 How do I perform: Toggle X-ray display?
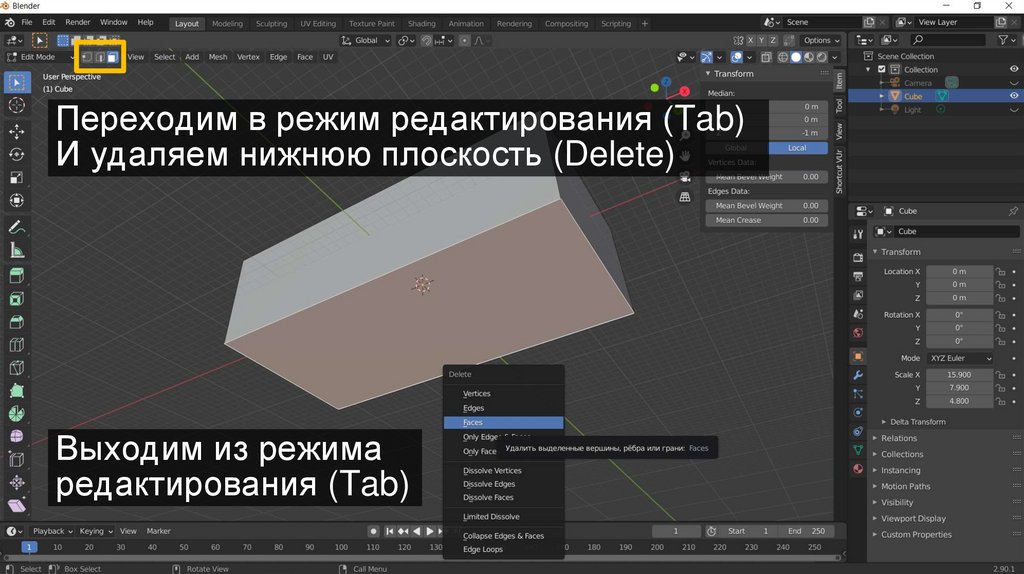pyautogui.click(x=766, y=57)
